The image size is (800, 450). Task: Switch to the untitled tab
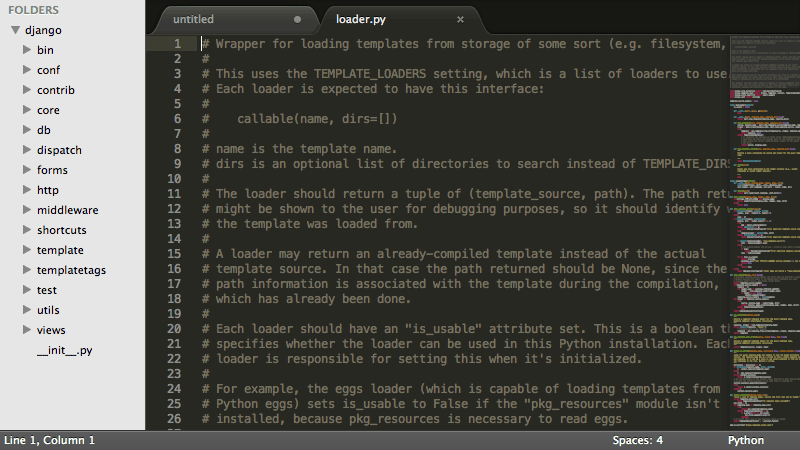coord(193,19)
